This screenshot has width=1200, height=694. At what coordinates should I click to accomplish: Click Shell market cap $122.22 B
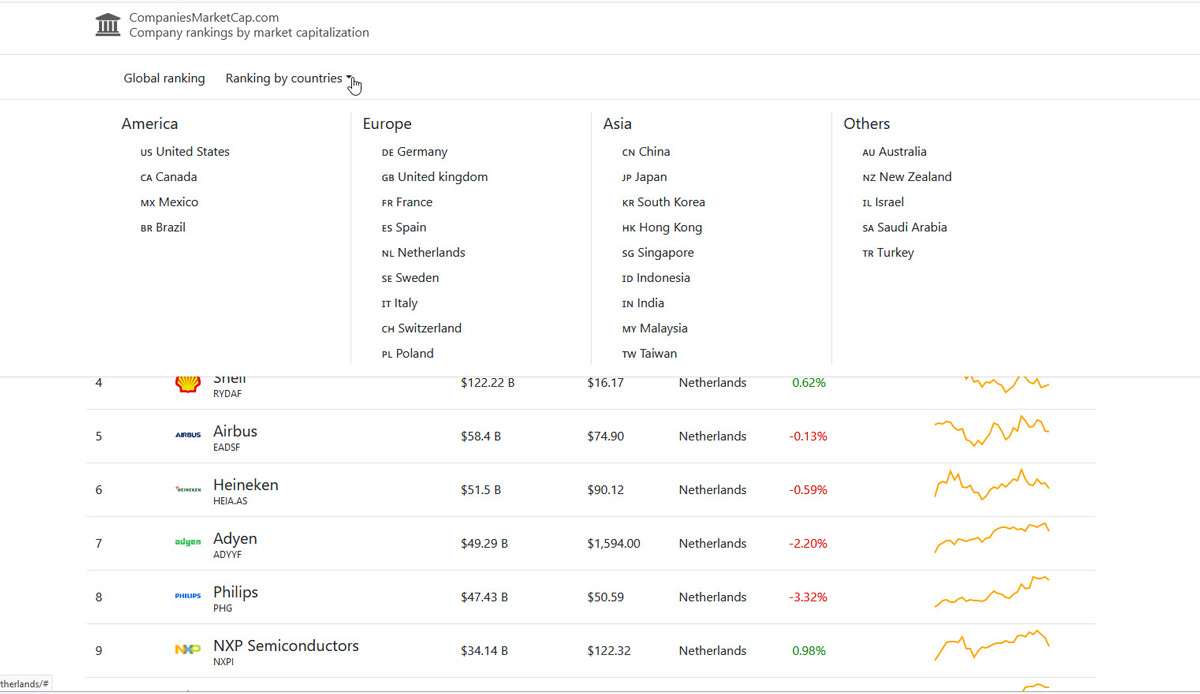click(x=487, y=383)
